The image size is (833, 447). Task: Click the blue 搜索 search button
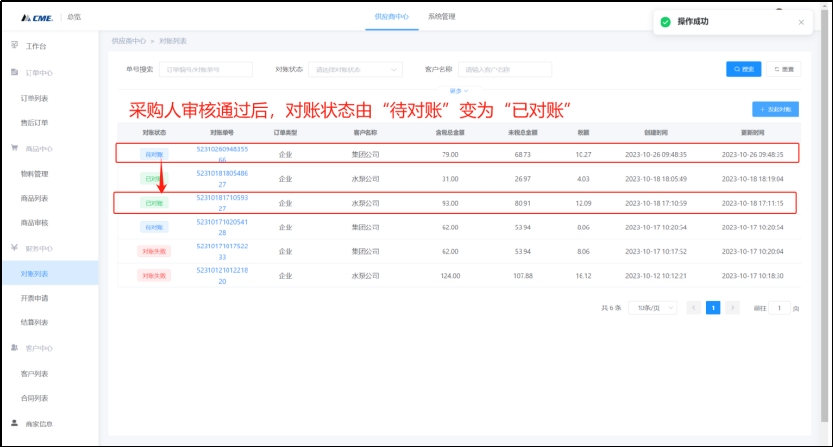click(x=743, y=69)
